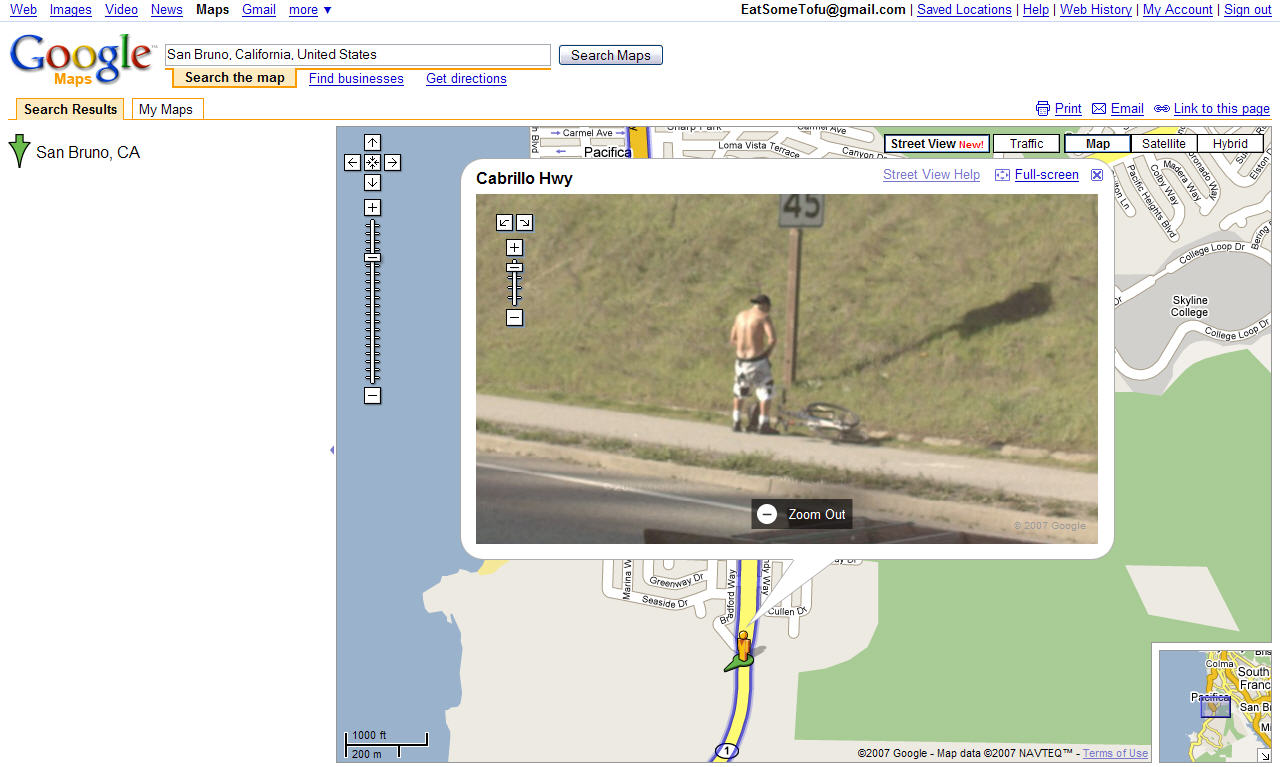Viewport: 1280px width, 767px height.
Task: Click the orange pegman on the map
Action: click(x=742, y=645)
